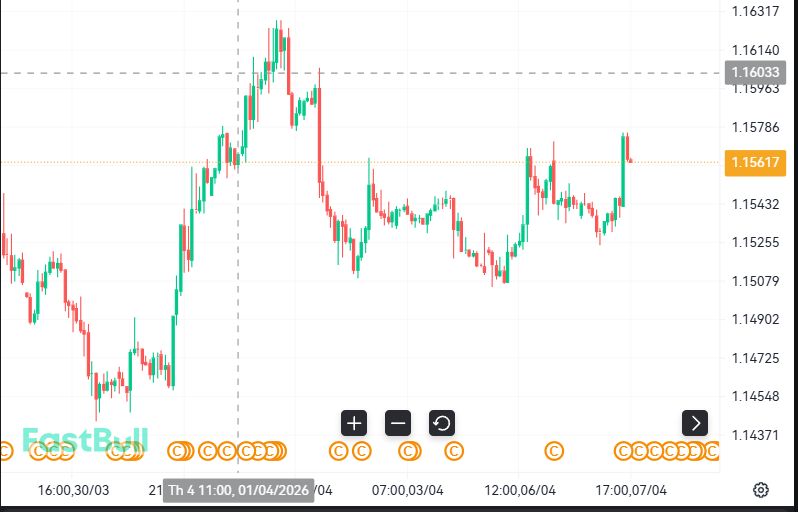Open the isolated event marker near 12:00,06/04
The height and width of the screenshot is (512, 798).
point(555,452)
